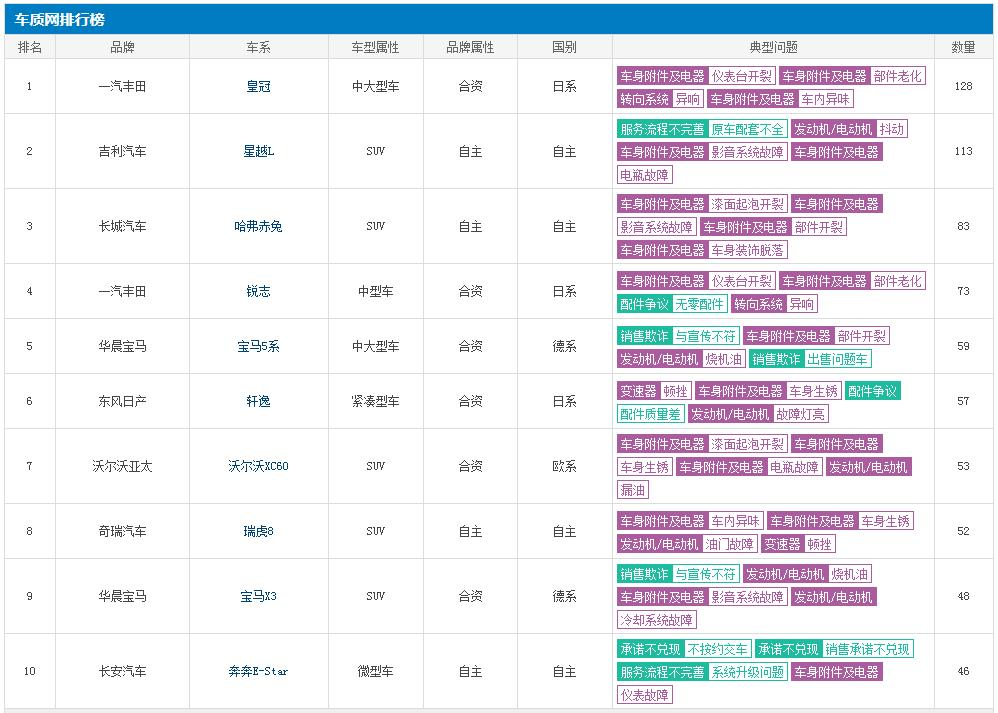Select the 东风日产 brand cell

tap(122, 401)
